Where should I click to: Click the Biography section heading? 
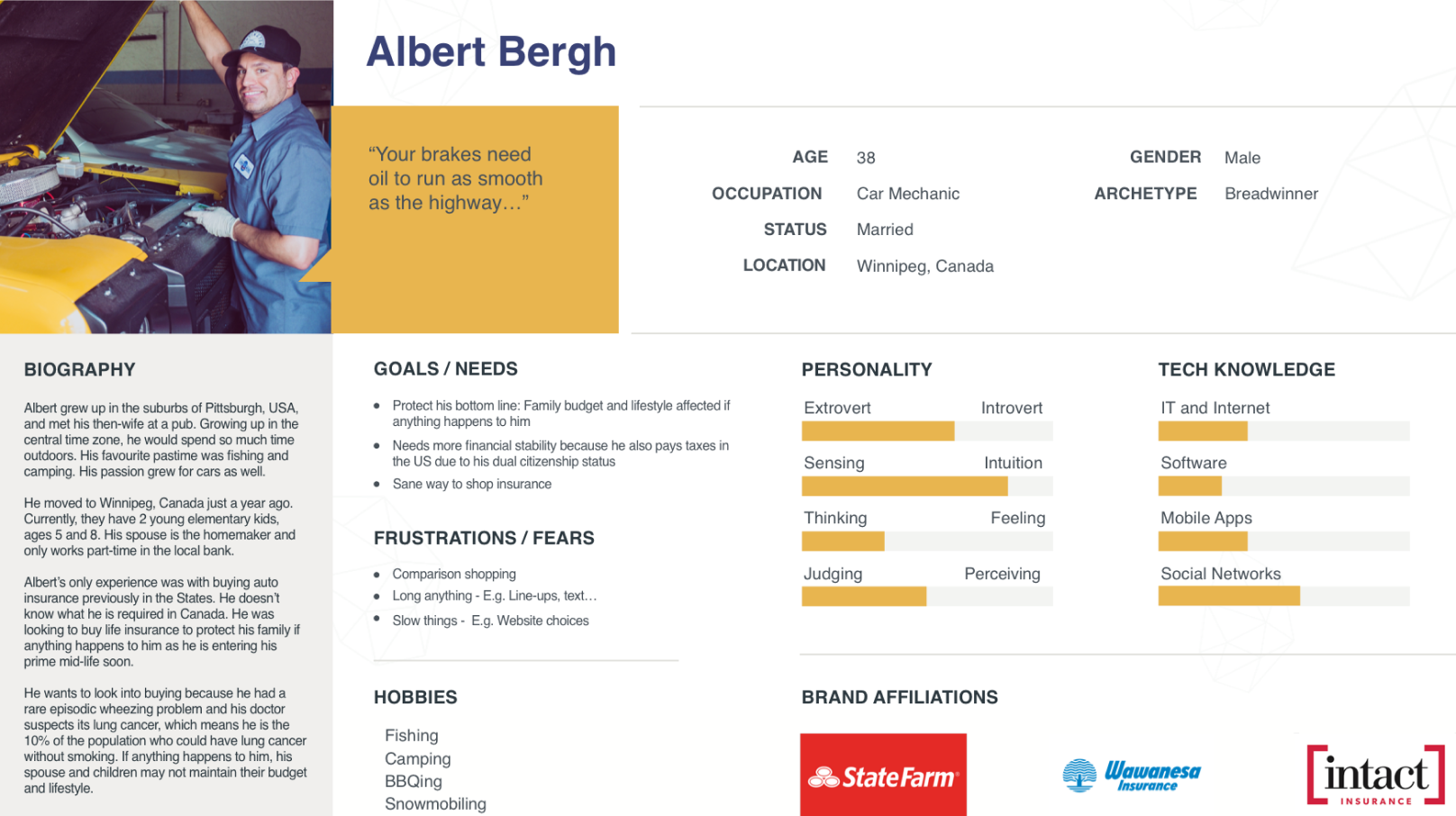(x=79, y=369)
